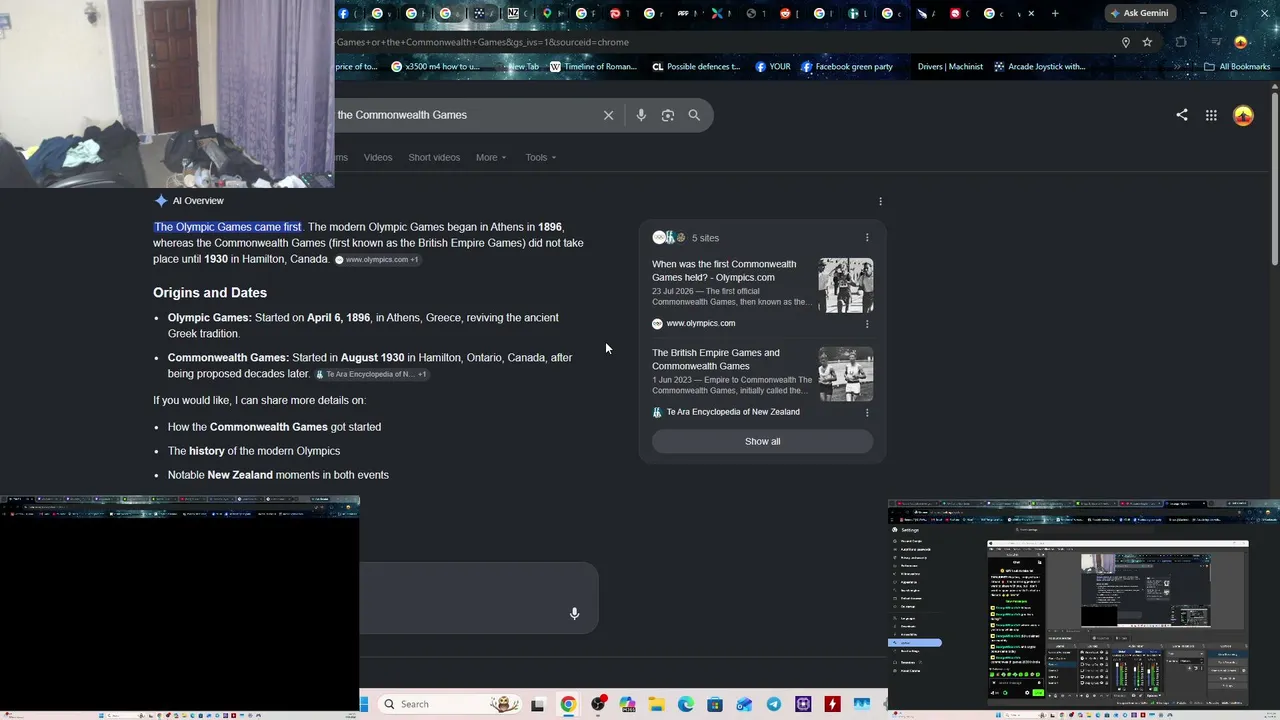Open the 'Arcade Joystick with...' bookmark
Screen dimensions: 1280x720
click(1039, 67)
